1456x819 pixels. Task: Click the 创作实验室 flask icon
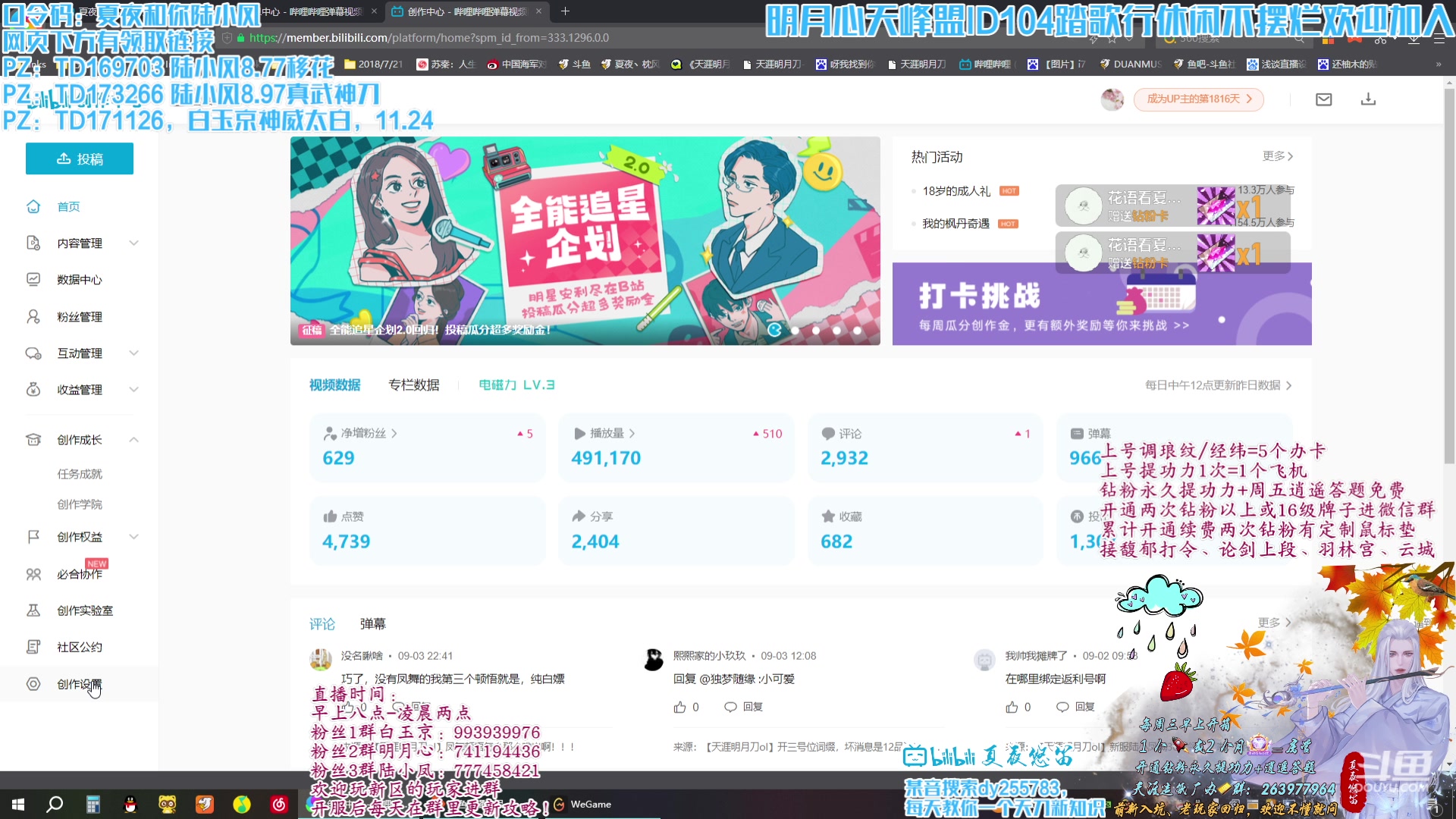tap(33, 610)
